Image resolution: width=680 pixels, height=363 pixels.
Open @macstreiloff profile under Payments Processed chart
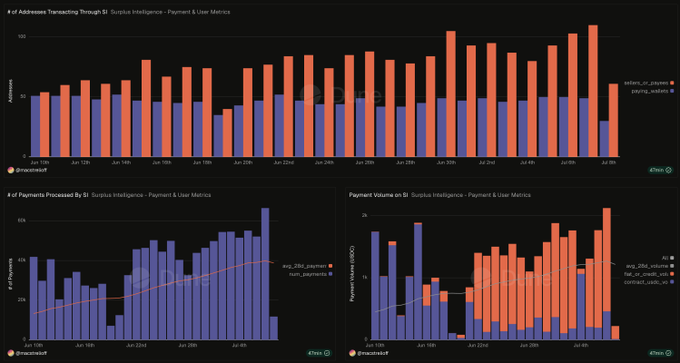coord(31,353)
